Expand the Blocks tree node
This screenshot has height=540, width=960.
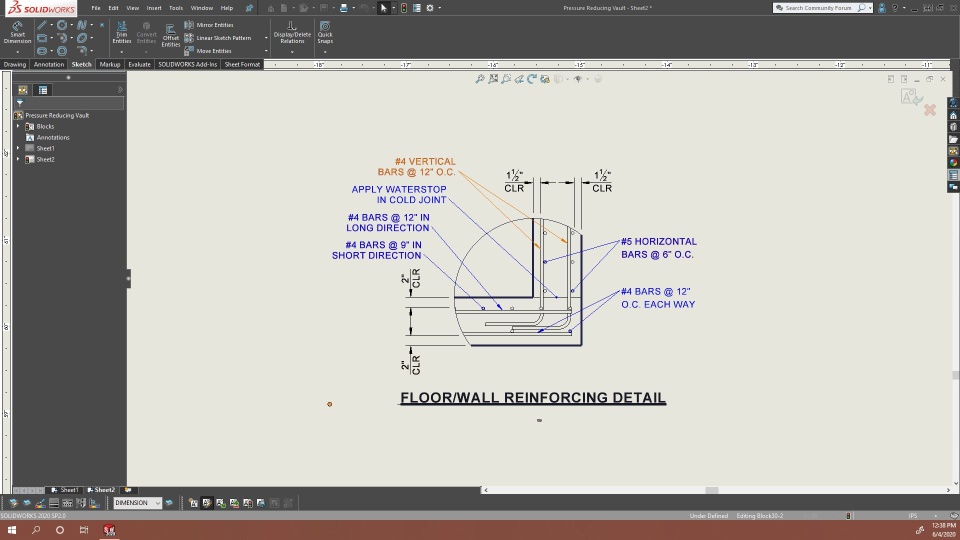click(18, 126)
